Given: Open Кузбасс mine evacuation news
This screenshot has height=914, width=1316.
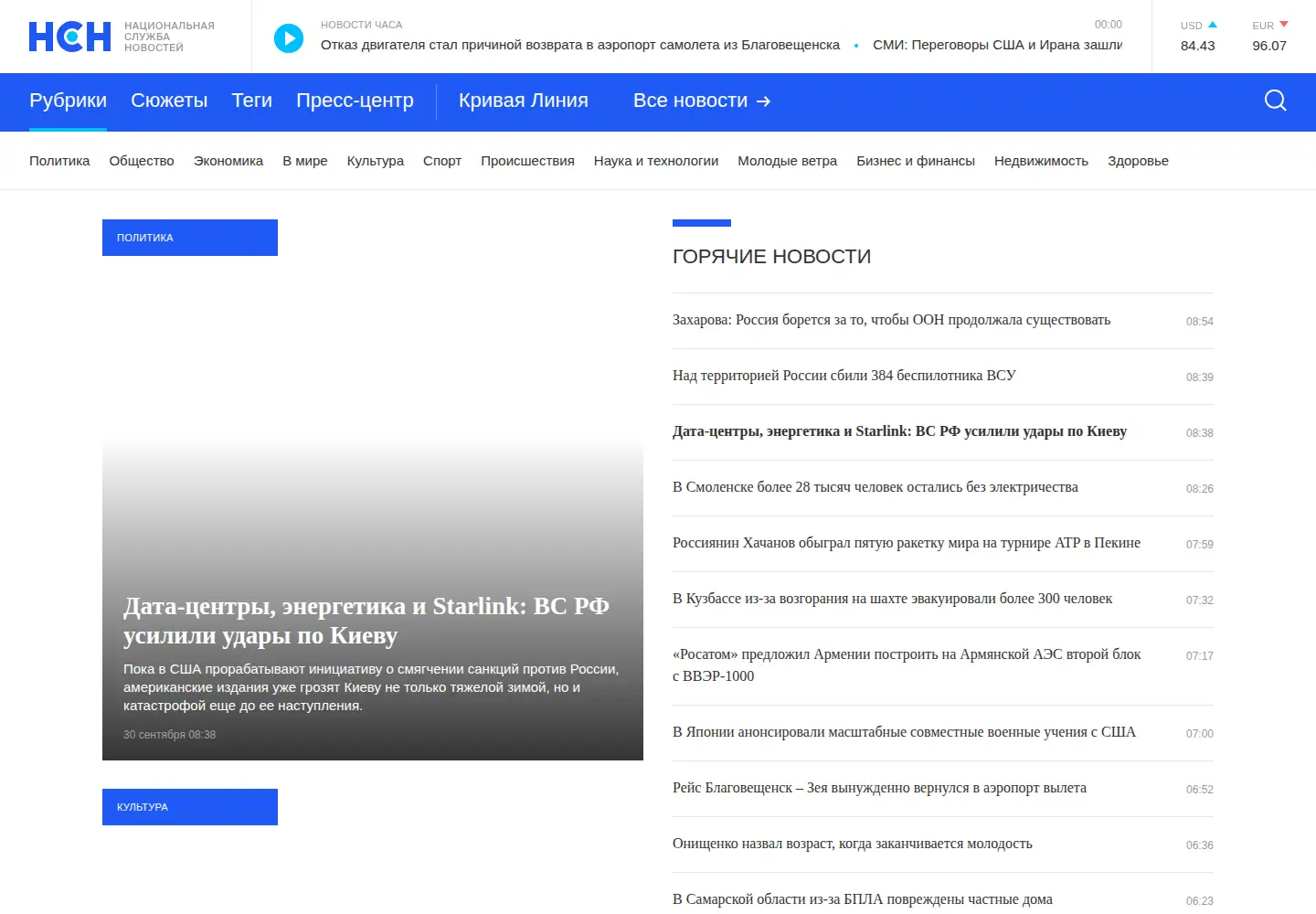Looking at the screenshot, I should [892, 599].
